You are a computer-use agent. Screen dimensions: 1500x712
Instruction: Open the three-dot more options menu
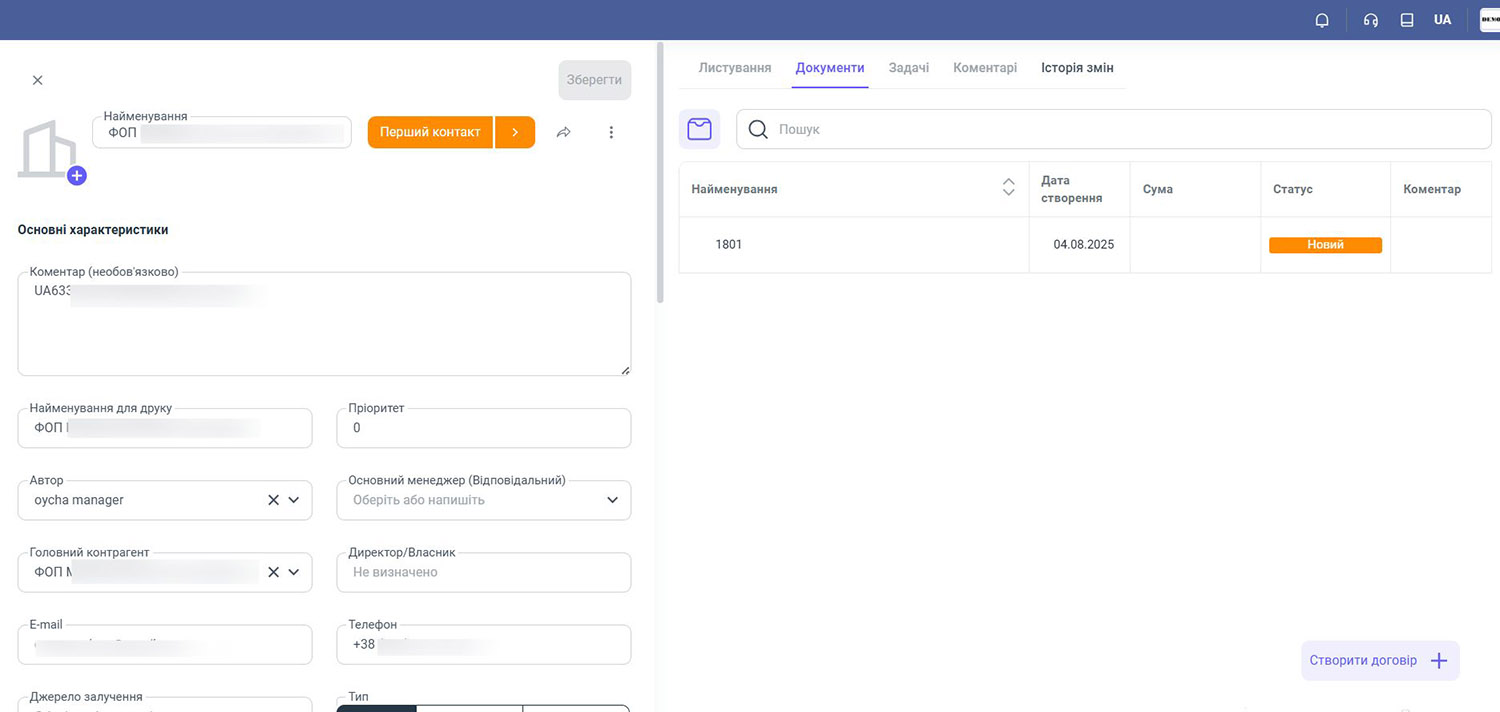coord(611,132)
